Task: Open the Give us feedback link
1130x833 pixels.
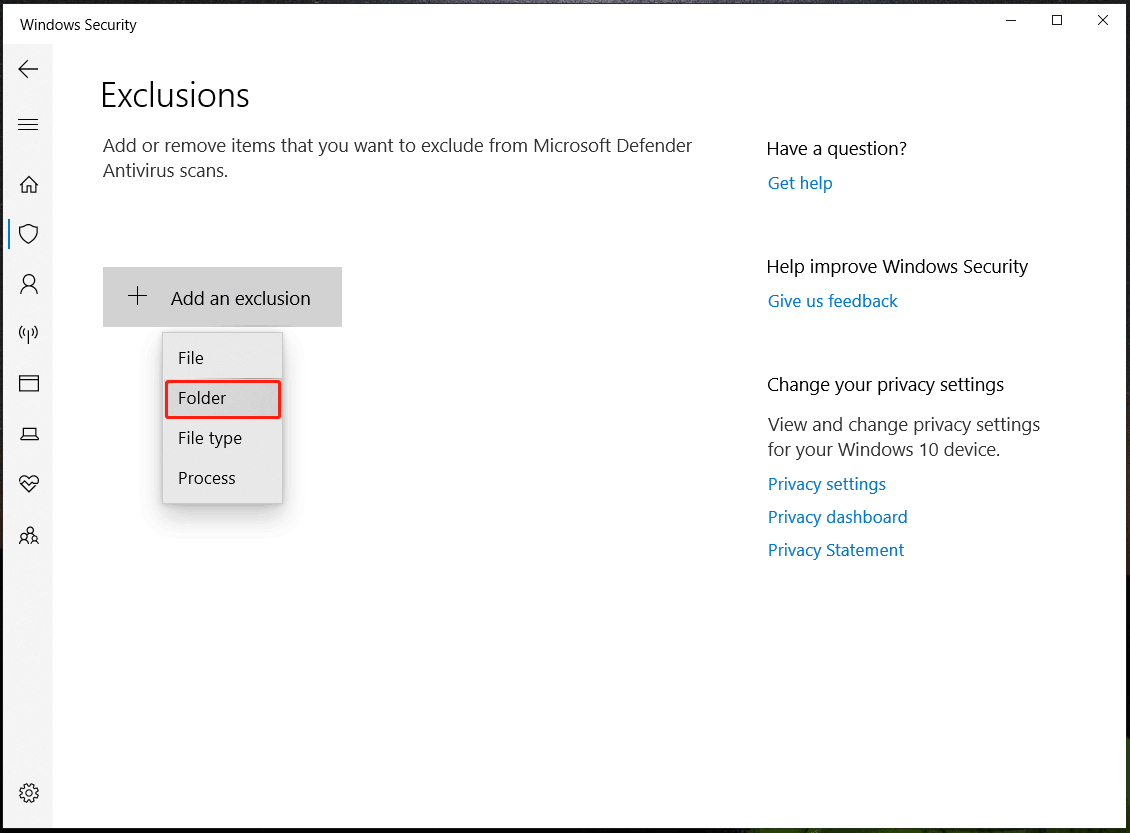Action: click(x=832, y=301)
